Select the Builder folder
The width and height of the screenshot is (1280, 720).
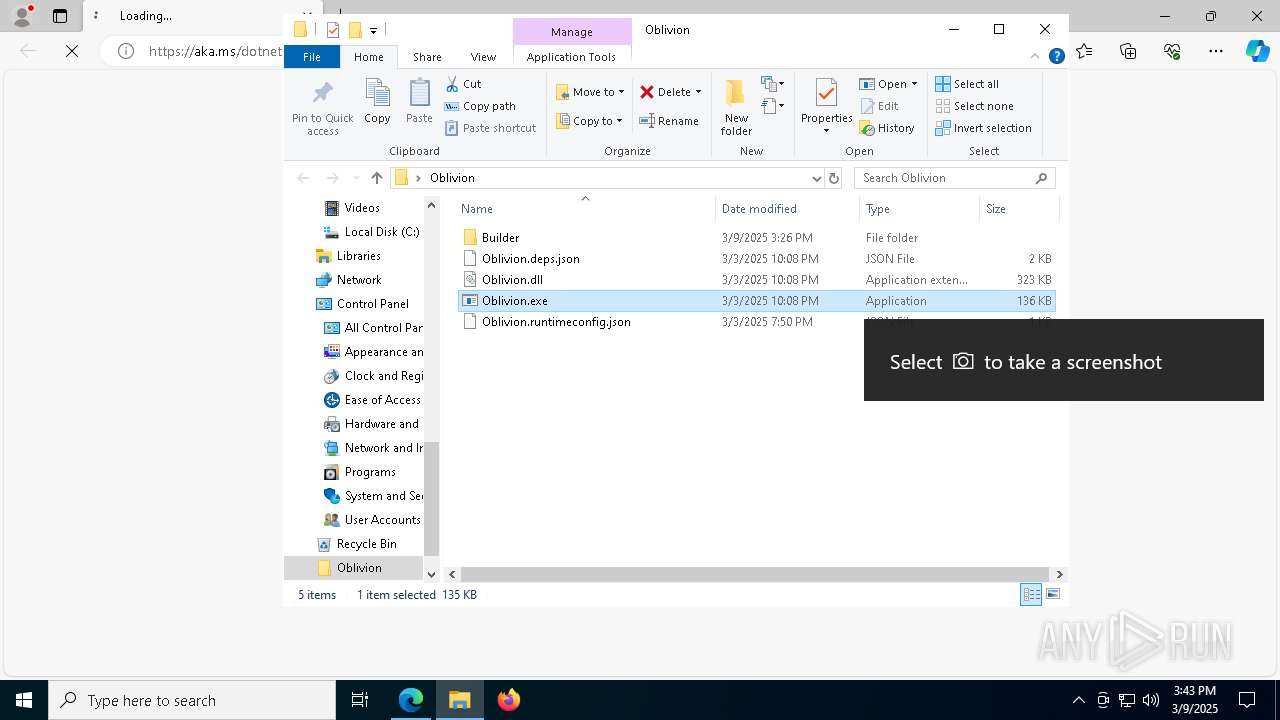pyautogui.click(x=756, y=238)
